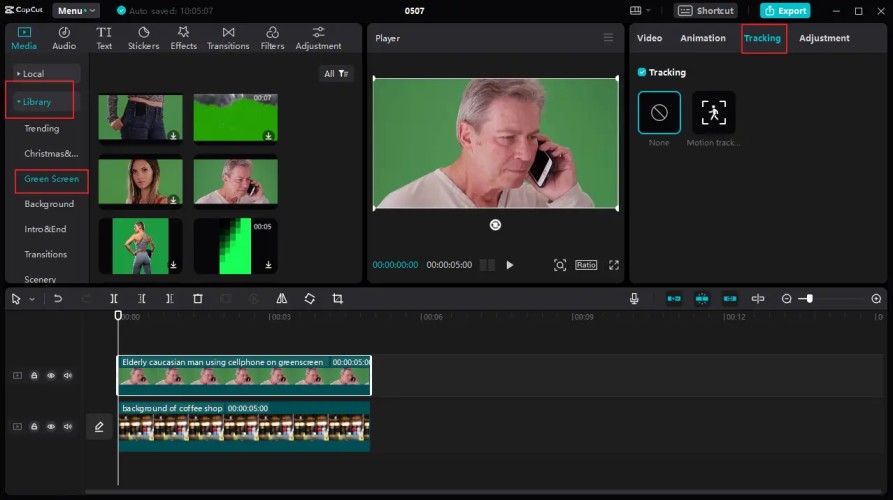Open the selection tool dropdown arrow
Viewport: 893px width, 500px height.
click(32, 299)
